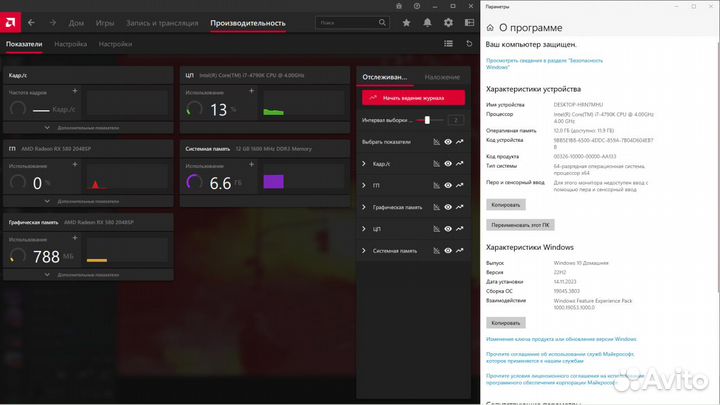Expand the Графическая память tracking row chevron
This screenshot has height=405, width=720.
point(364,207)
